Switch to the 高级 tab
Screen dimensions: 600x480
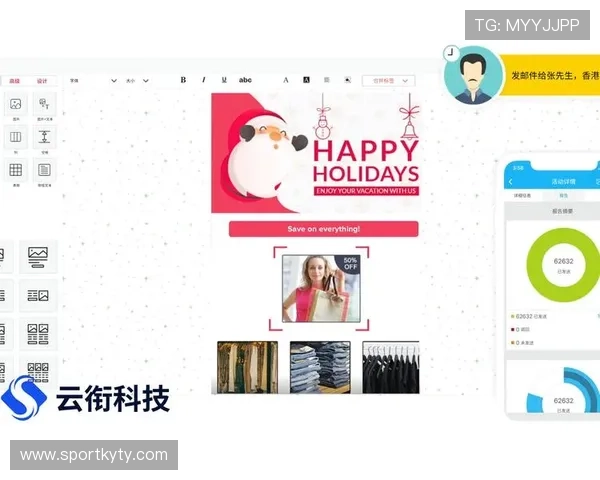[x=15, y=81]
